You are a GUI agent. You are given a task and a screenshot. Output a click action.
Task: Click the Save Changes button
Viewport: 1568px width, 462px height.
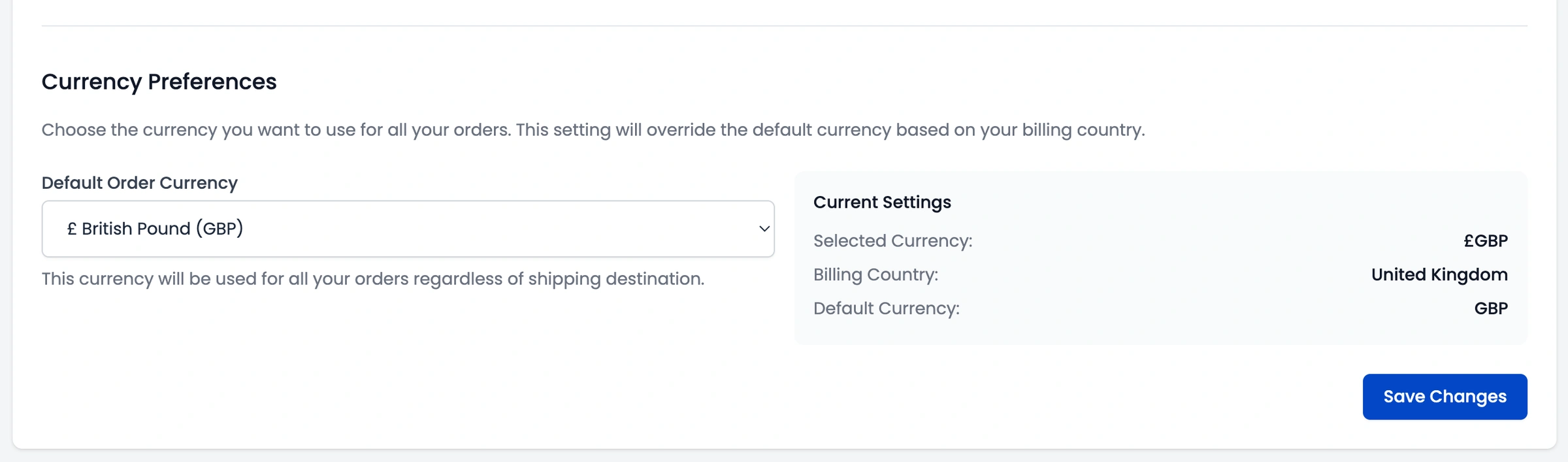[1445, 396]
